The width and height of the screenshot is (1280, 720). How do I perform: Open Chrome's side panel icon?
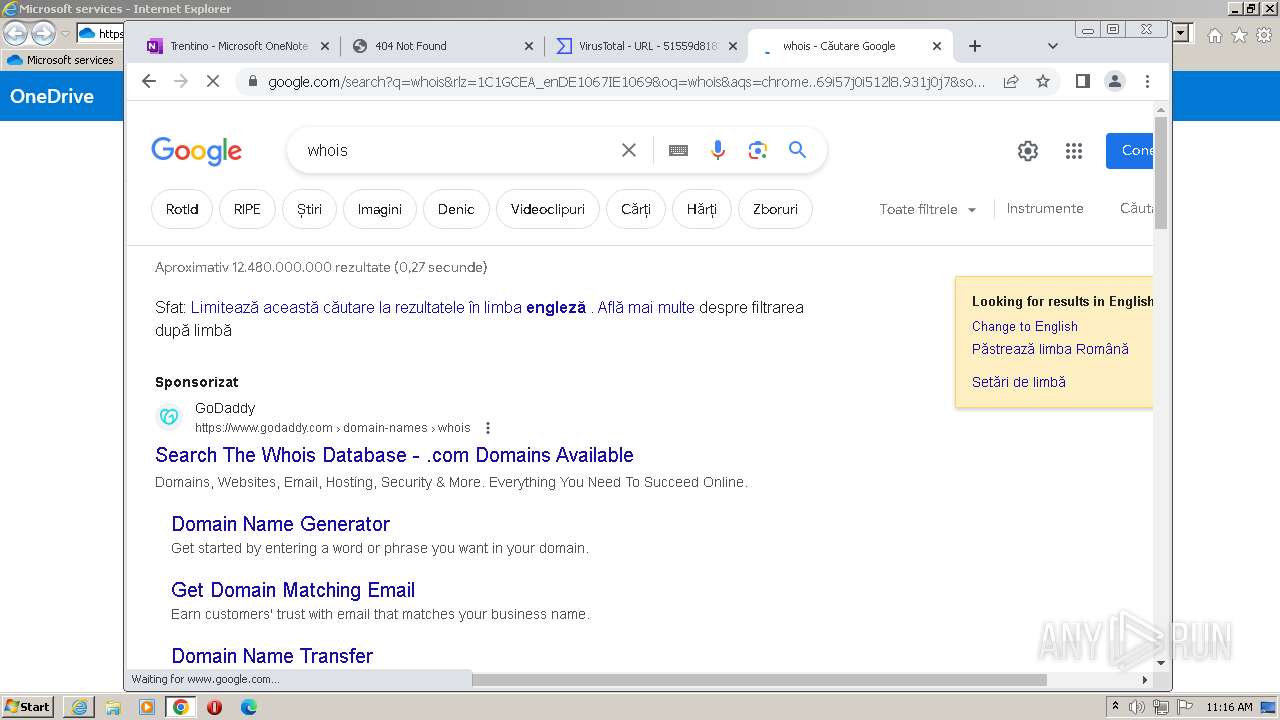(1082, 81)
